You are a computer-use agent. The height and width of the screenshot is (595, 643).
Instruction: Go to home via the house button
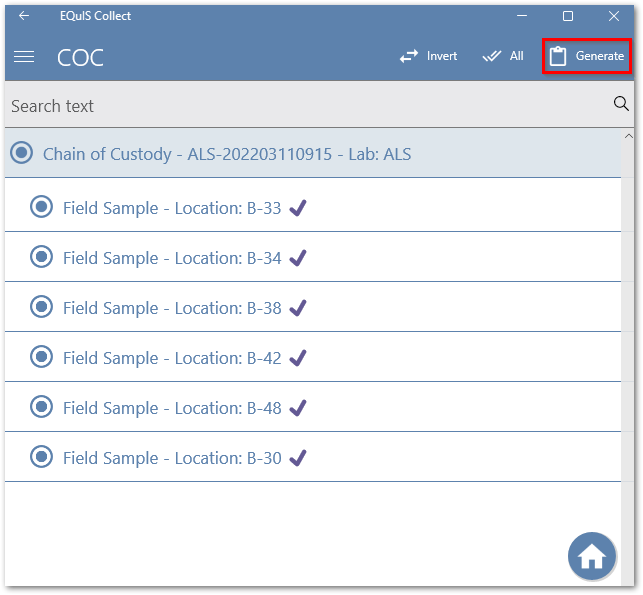point(592,556)
